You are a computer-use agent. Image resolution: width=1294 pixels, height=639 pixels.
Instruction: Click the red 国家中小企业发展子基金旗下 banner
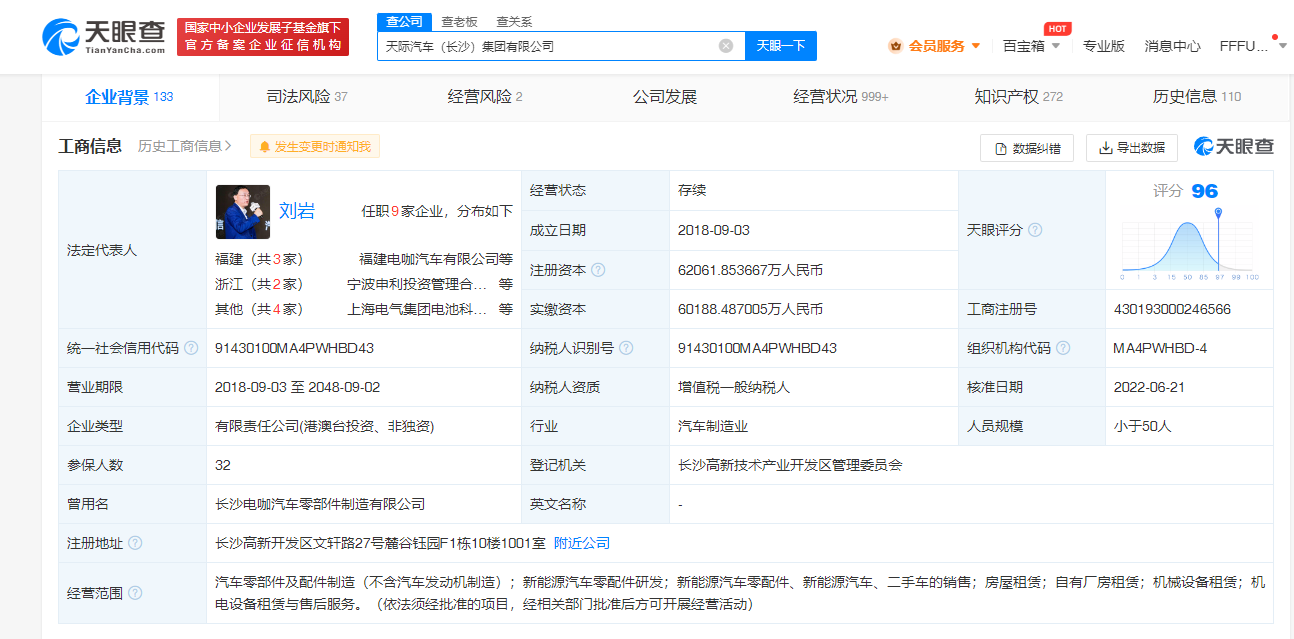coord(263,37)
